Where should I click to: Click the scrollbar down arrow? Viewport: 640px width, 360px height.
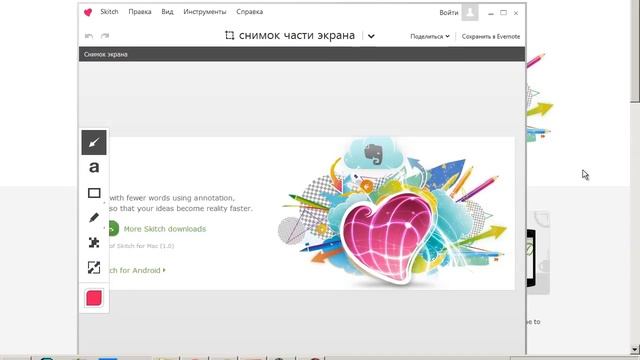[x=635, y=350]
